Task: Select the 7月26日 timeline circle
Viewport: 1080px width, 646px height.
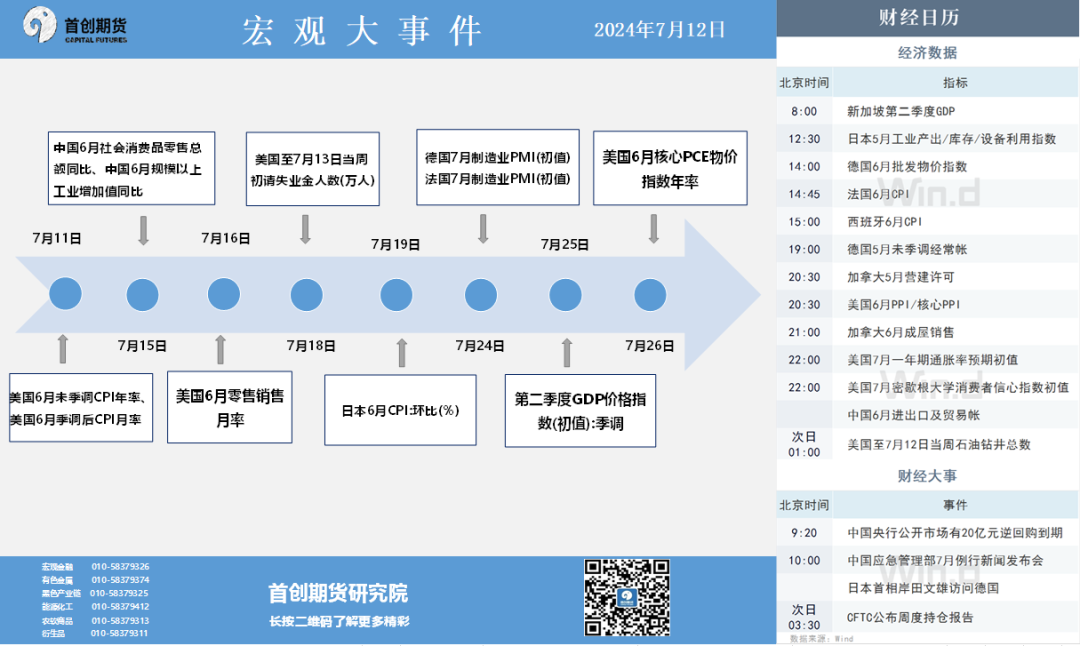Action: pos(650,295)
